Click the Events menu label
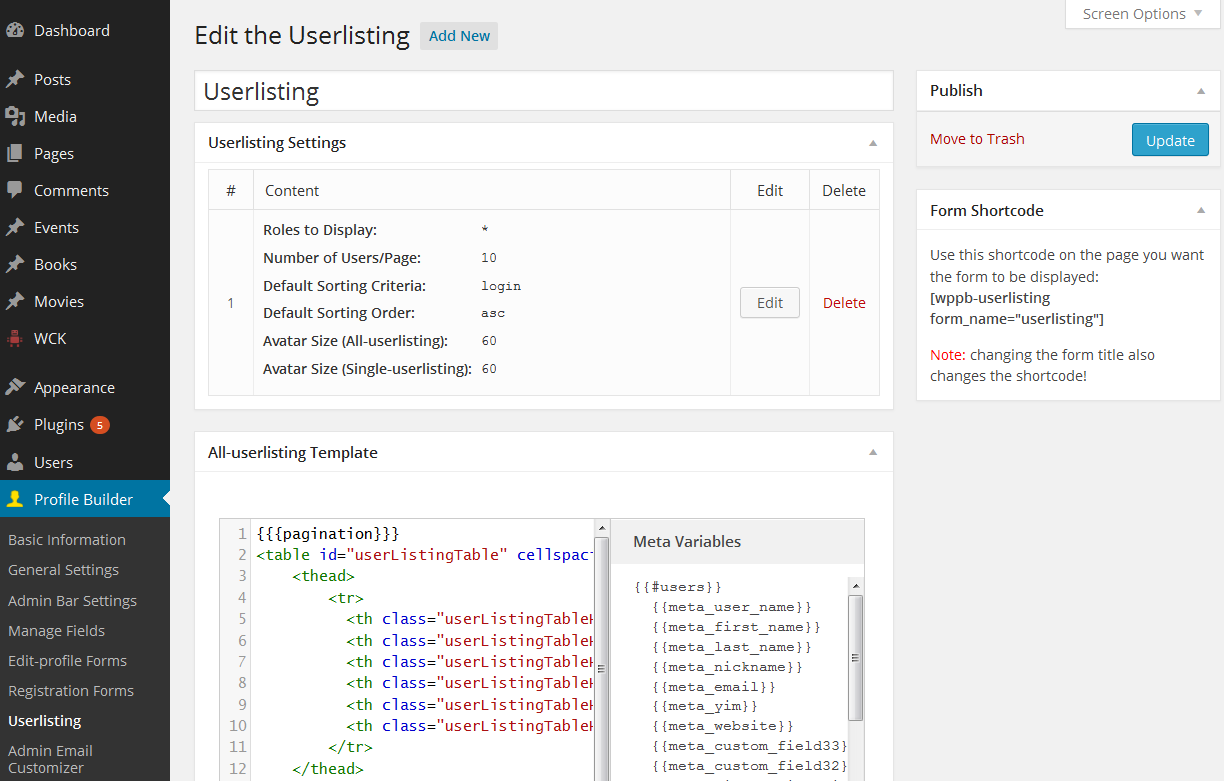Viewport: 1224px width, 781px height. pos(56,227)
